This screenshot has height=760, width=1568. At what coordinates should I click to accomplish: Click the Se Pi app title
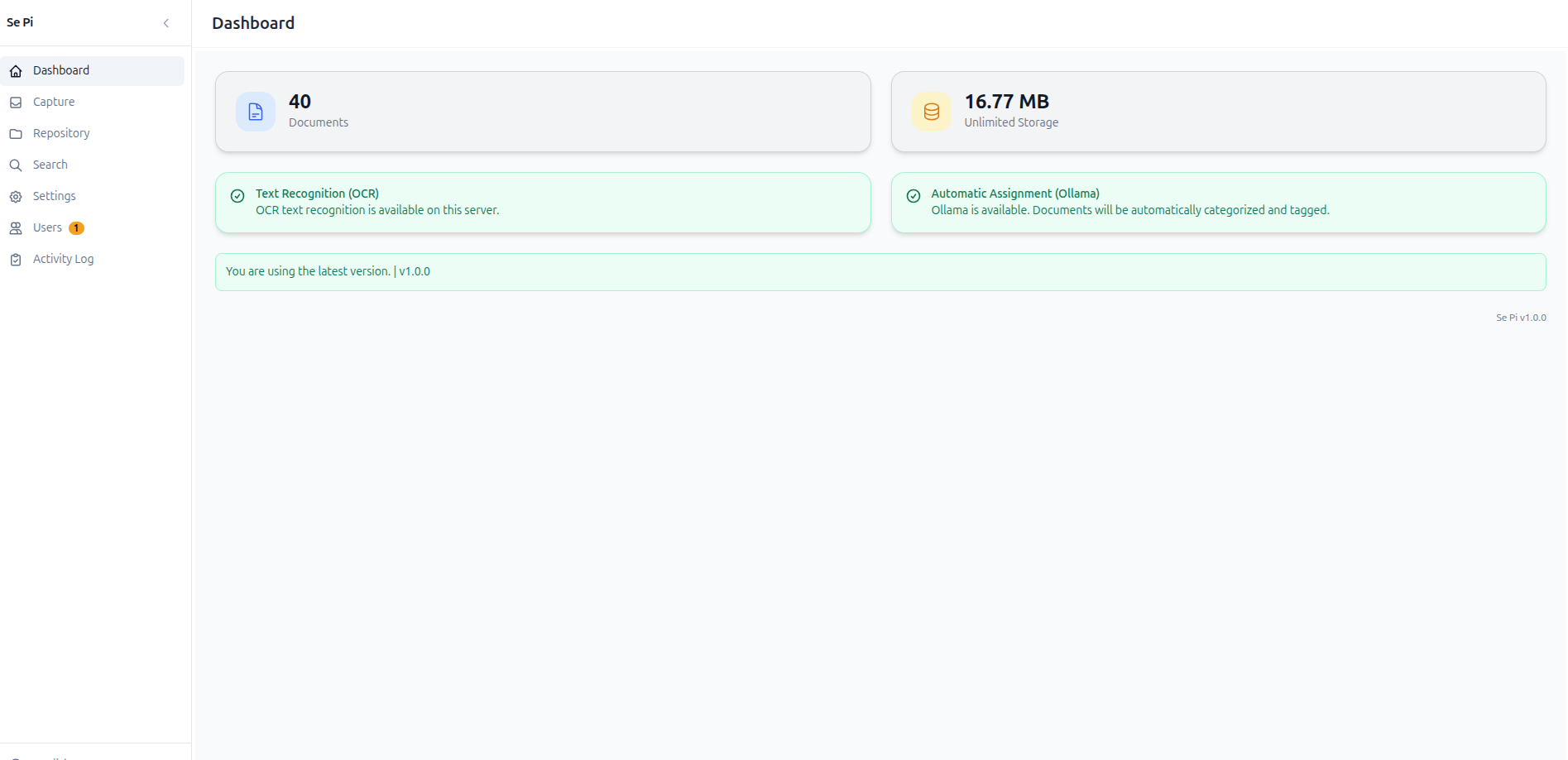(x=20, y=22)
